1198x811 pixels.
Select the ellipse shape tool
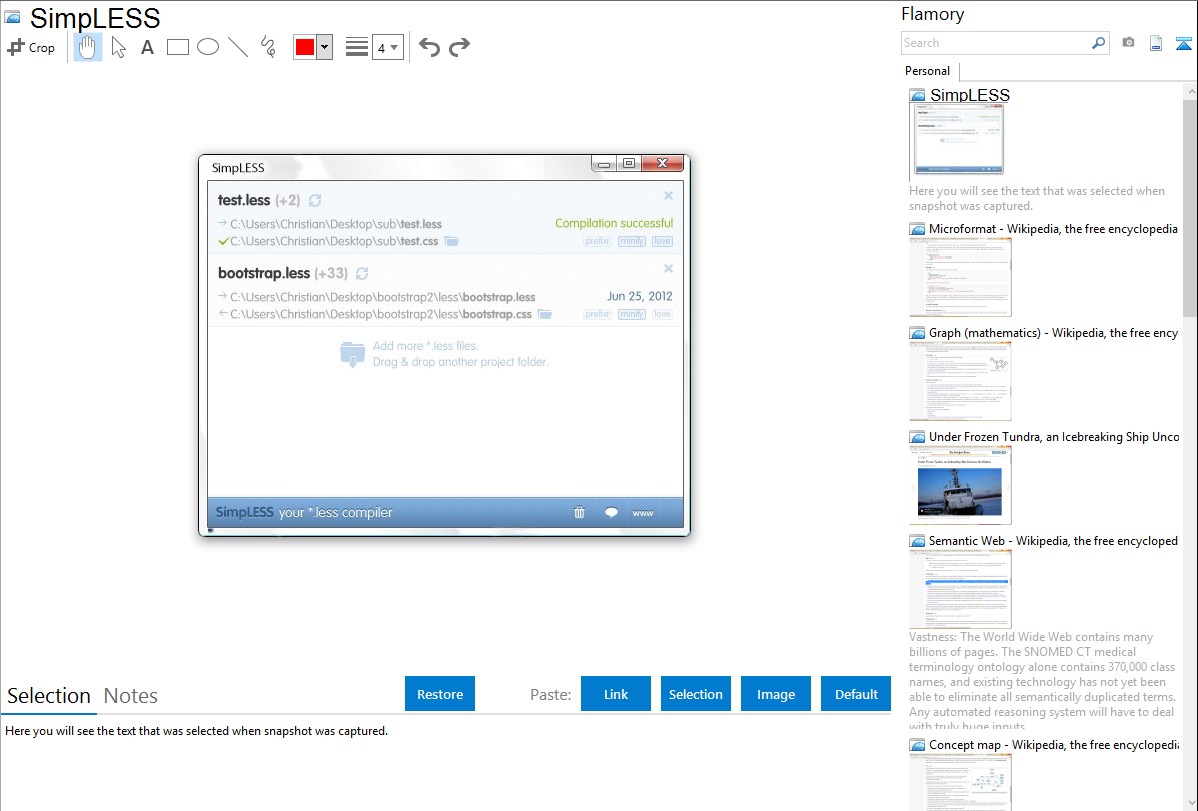(208, 47)
